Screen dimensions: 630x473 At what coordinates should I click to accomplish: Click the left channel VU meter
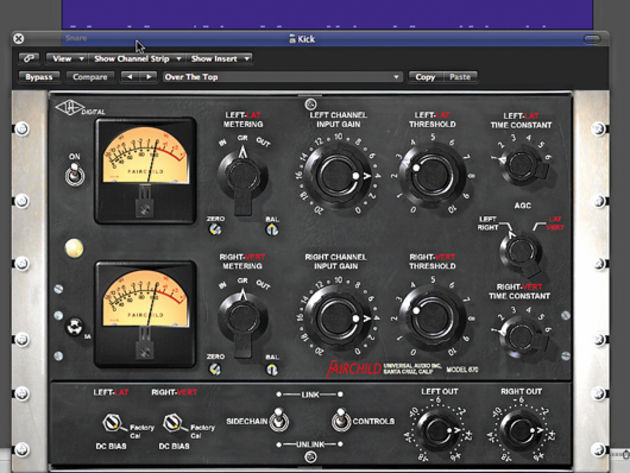(x=145, y=171)
